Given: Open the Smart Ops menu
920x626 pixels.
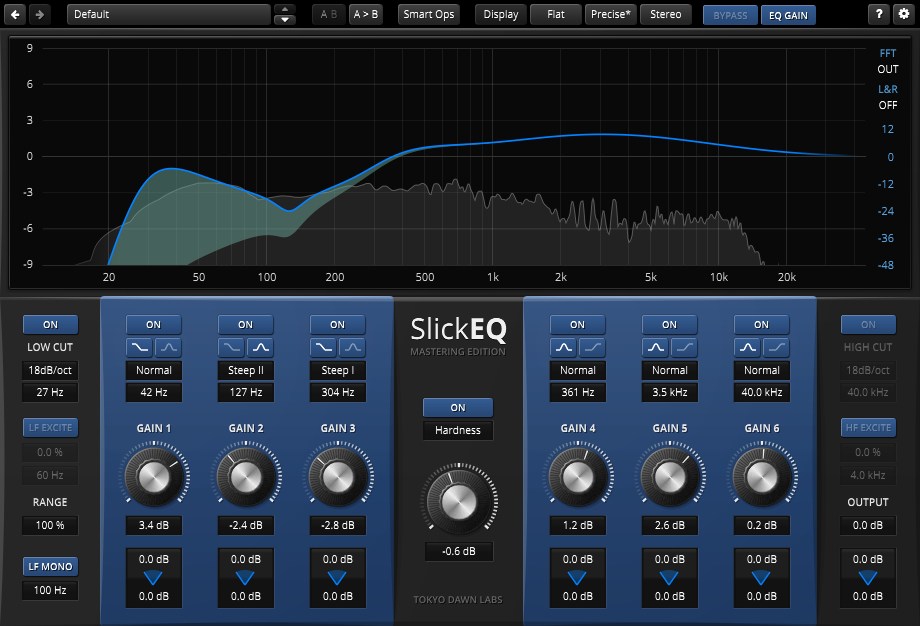Looking at the screenshot, I should [x=429, y=14].
